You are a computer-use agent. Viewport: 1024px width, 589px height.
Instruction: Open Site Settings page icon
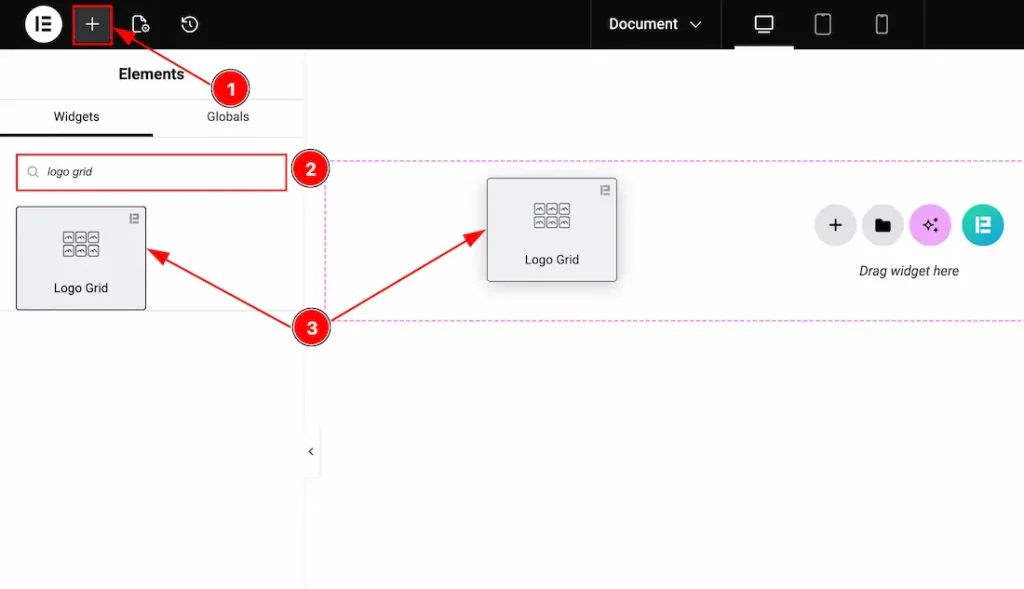[x=139, y=24]
